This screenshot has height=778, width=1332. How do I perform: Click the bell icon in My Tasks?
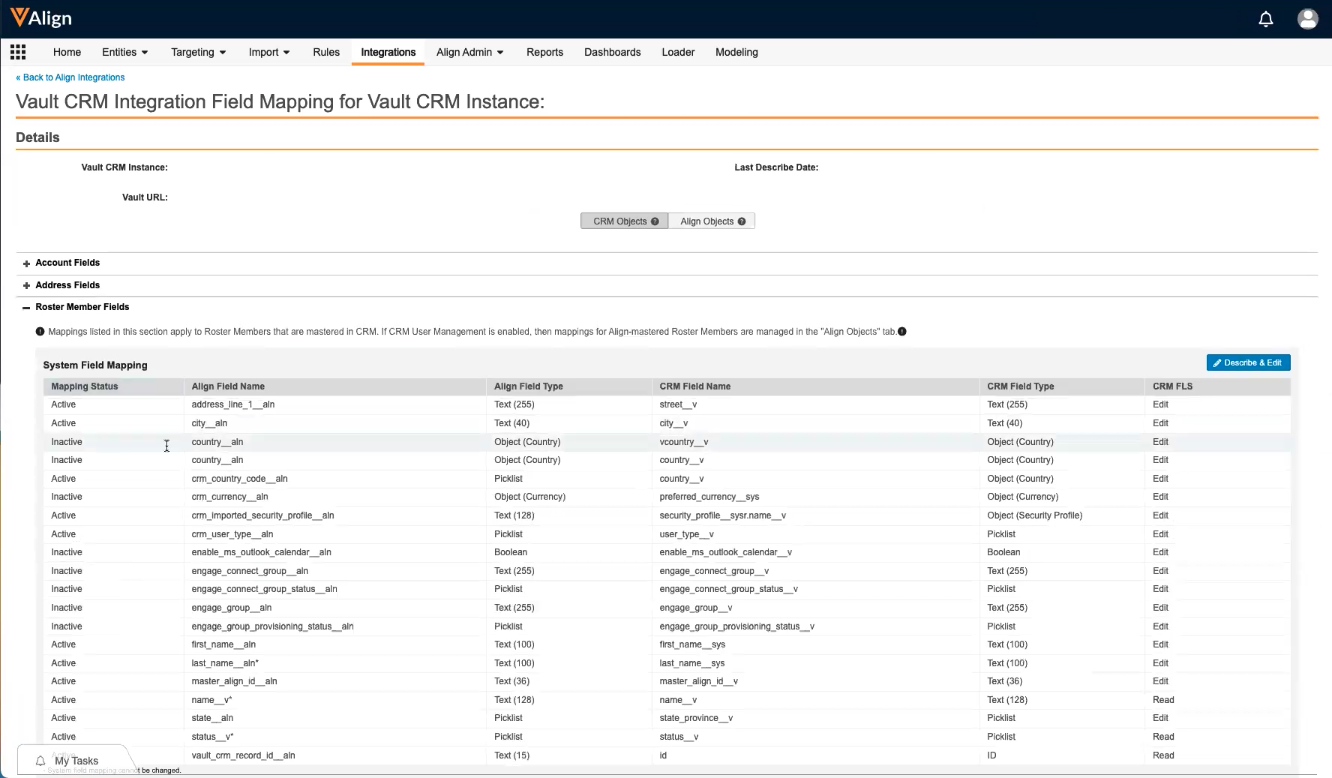pos(41,761)
